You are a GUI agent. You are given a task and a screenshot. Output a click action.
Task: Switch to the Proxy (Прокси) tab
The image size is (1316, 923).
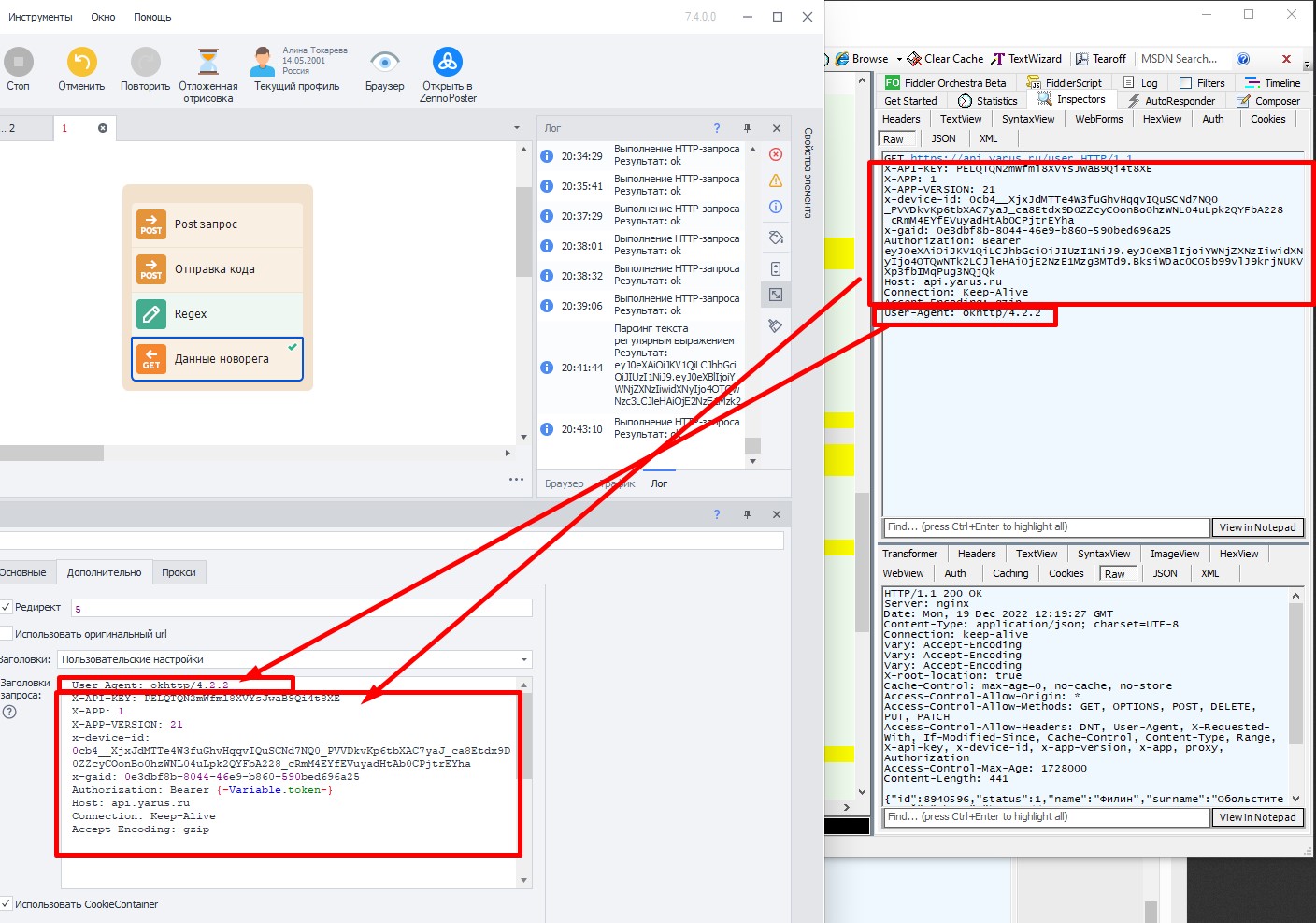tap(179, 572)
